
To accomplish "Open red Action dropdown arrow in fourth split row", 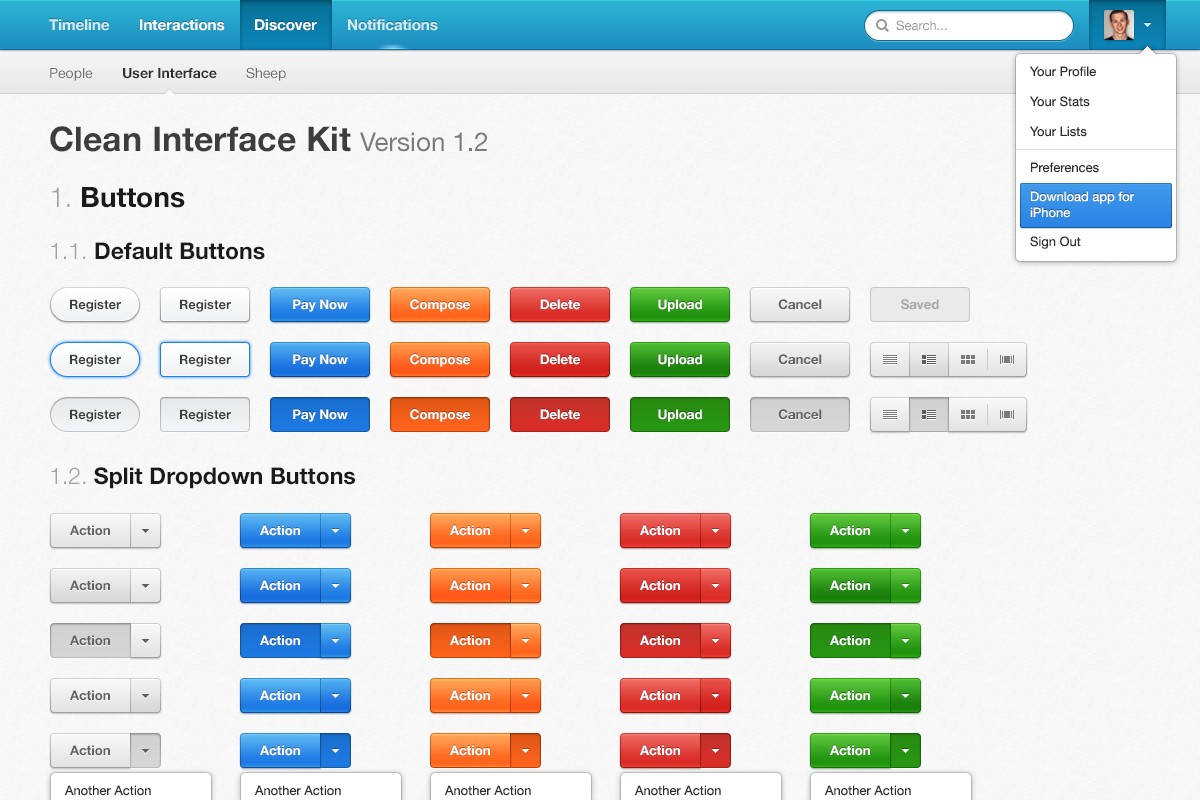I will tap(715, 696).
